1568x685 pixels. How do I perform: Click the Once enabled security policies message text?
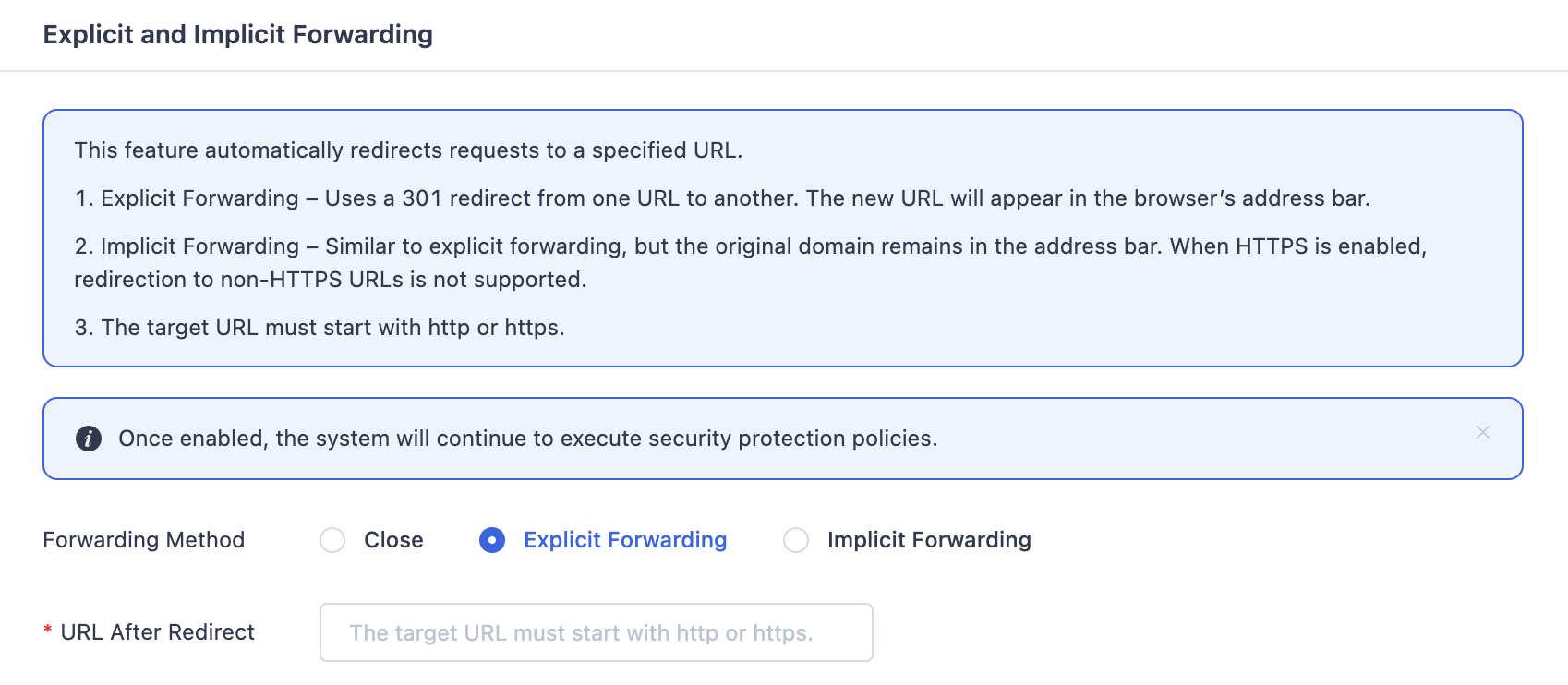(528, 439)
